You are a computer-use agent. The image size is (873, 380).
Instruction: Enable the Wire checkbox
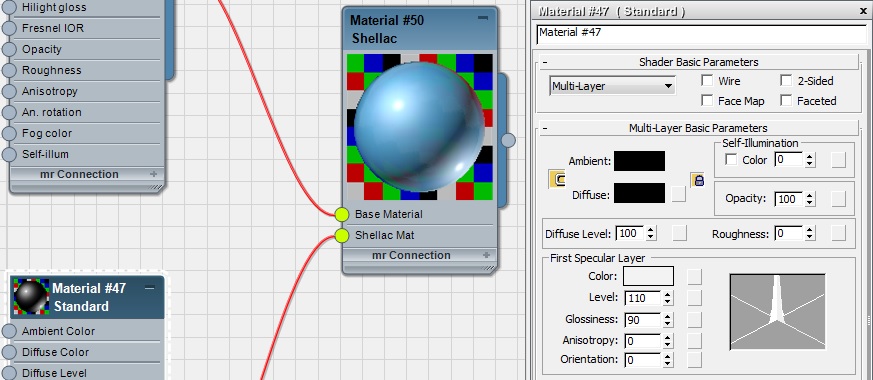tap(707, 81)
